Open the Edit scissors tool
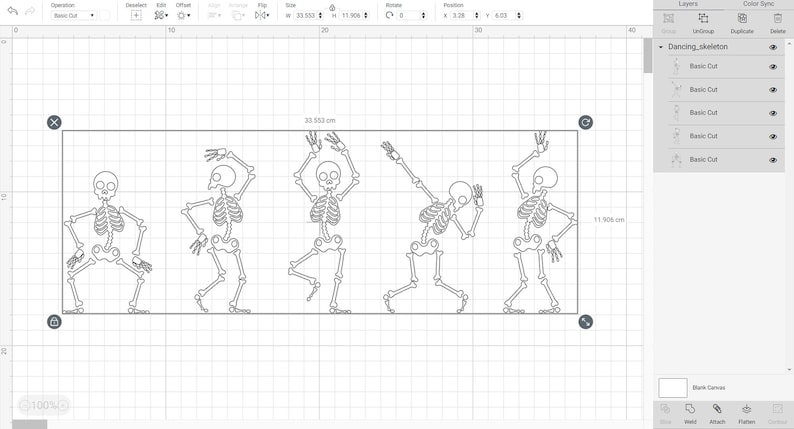794x429 pixels. coord(161,15)
